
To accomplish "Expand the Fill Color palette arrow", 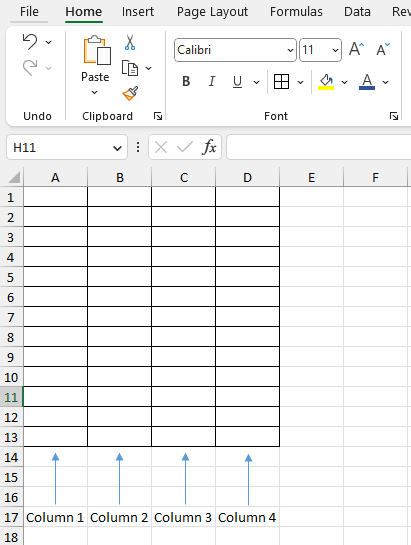I will 344,82.
